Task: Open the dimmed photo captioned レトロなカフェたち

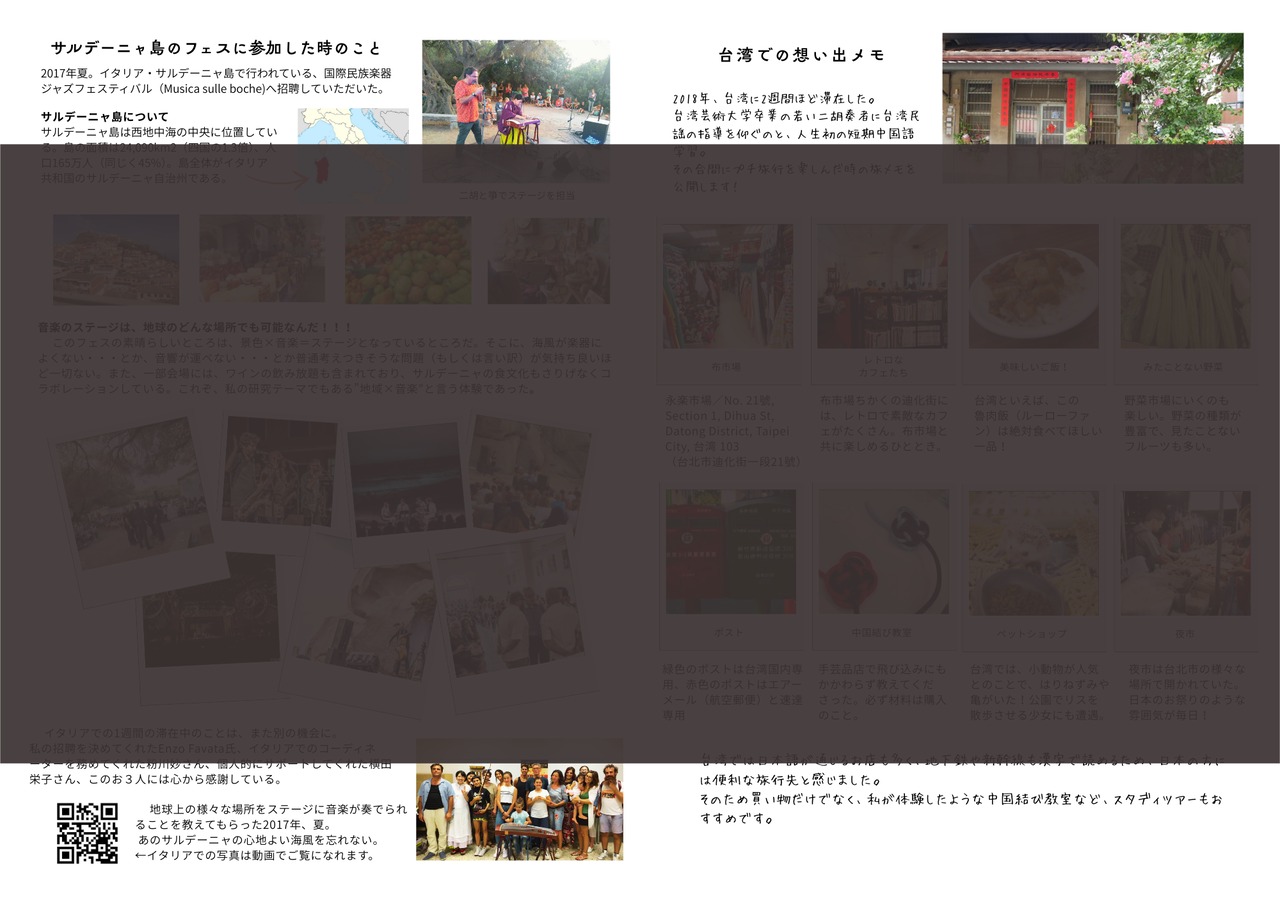Action: tap(882, 286)
